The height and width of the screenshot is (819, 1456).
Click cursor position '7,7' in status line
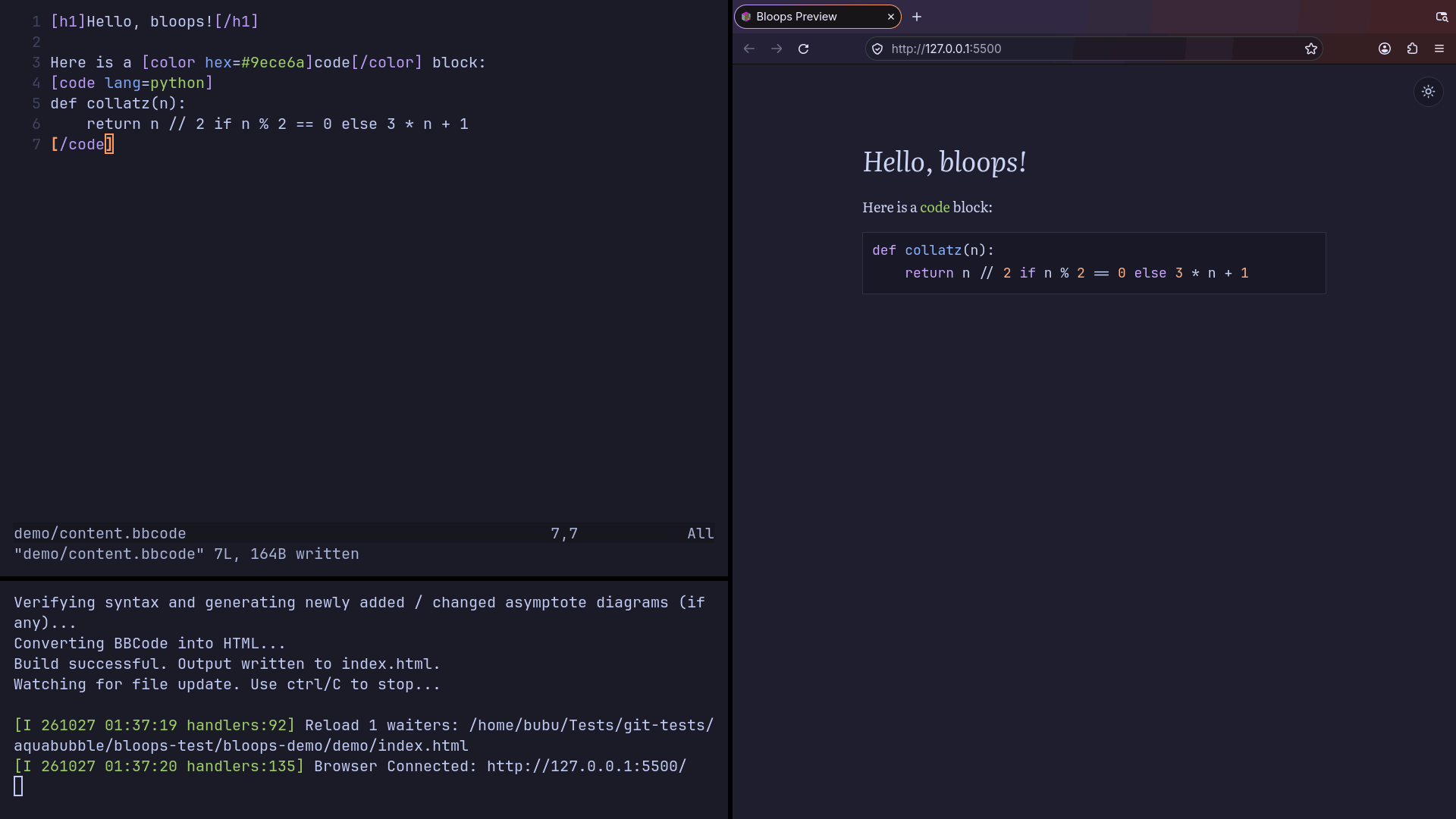564,533
